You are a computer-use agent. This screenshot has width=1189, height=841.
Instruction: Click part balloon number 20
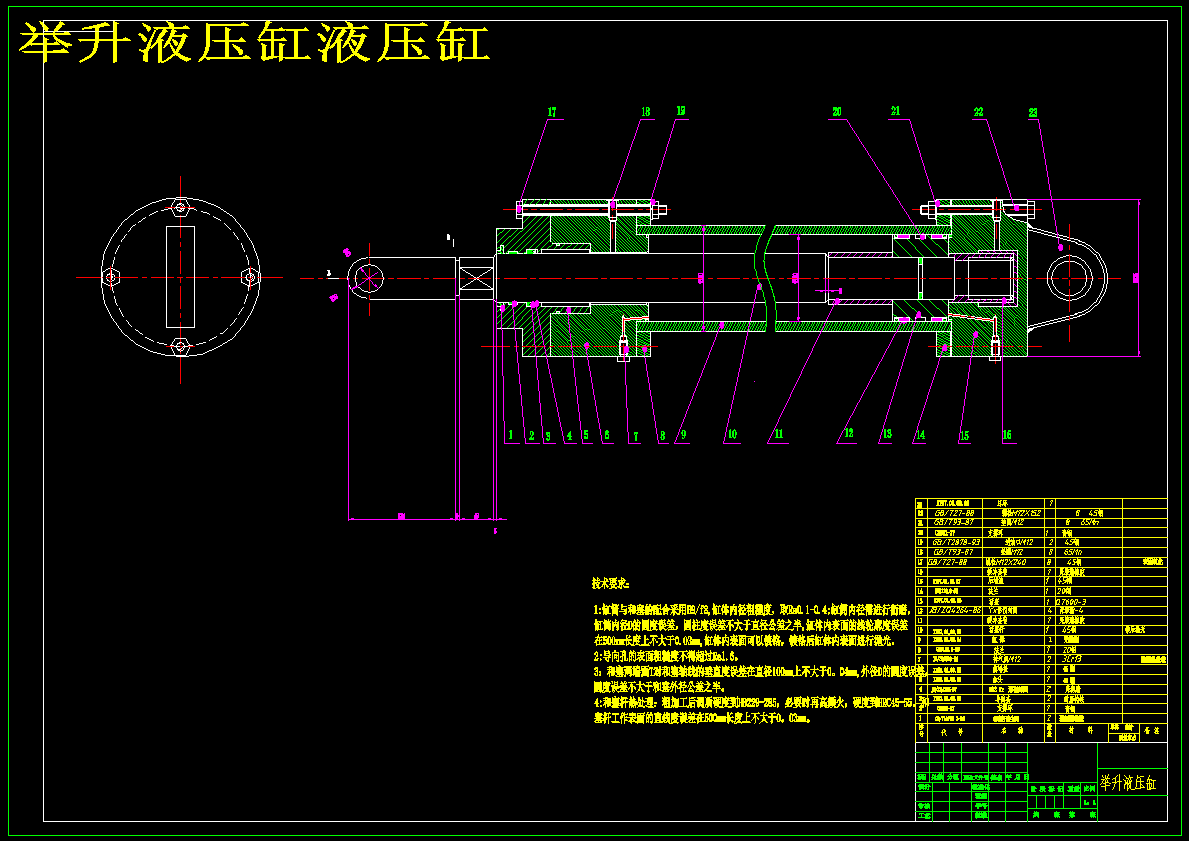pos(836,111)
